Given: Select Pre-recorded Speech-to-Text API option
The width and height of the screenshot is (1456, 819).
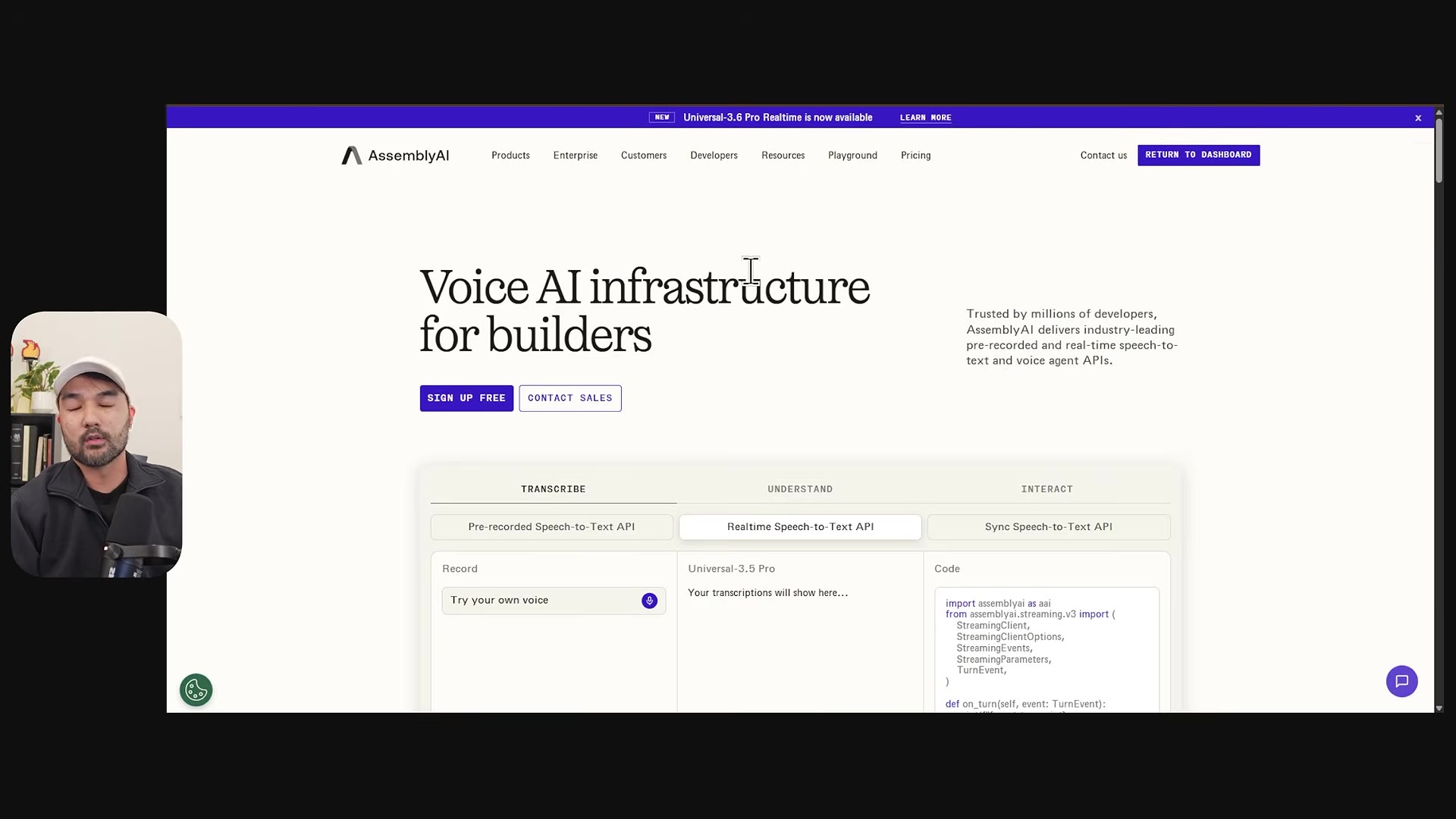Looking at the screenshot, I should [551, 527].
